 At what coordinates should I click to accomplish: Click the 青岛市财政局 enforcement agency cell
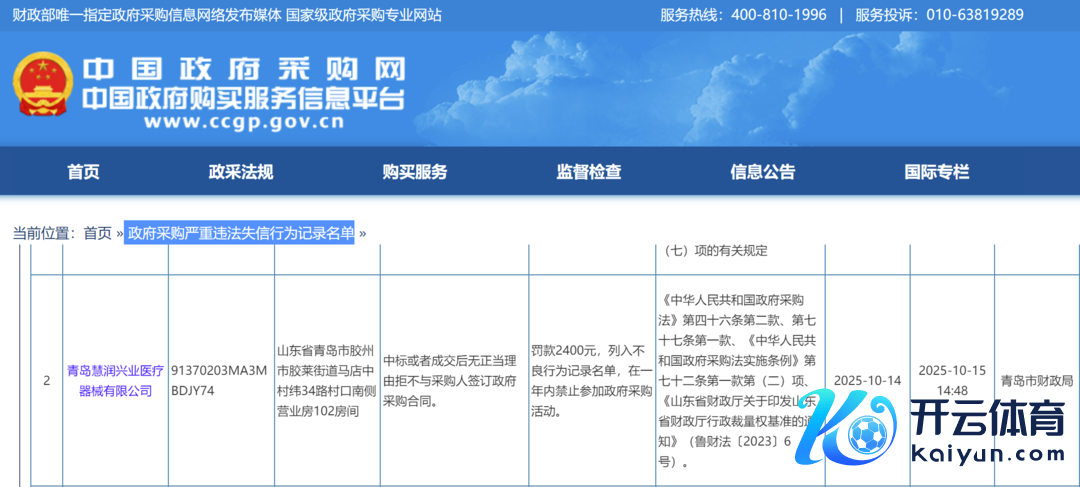pyautogui.click(x=1037, y=381)
